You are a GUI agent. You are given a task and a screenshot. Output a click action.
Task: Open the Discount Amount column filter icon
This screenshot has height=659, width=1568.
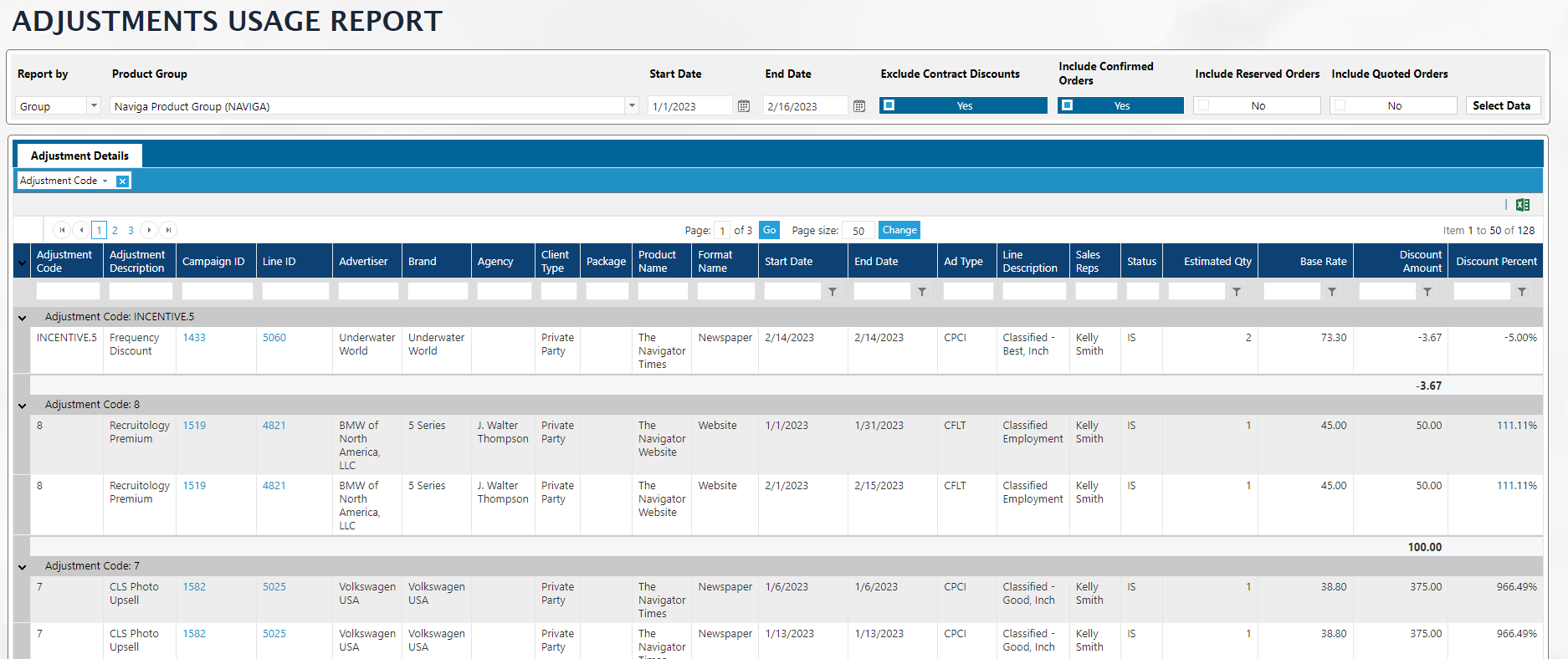click(1427, 292)
